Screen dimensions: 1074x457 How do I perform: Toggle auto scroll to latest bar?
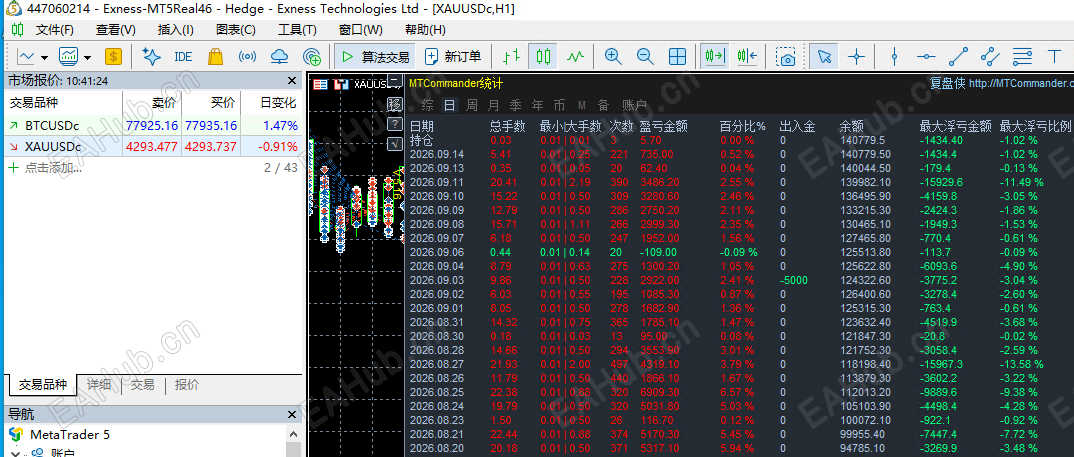[x=714, y=57]
